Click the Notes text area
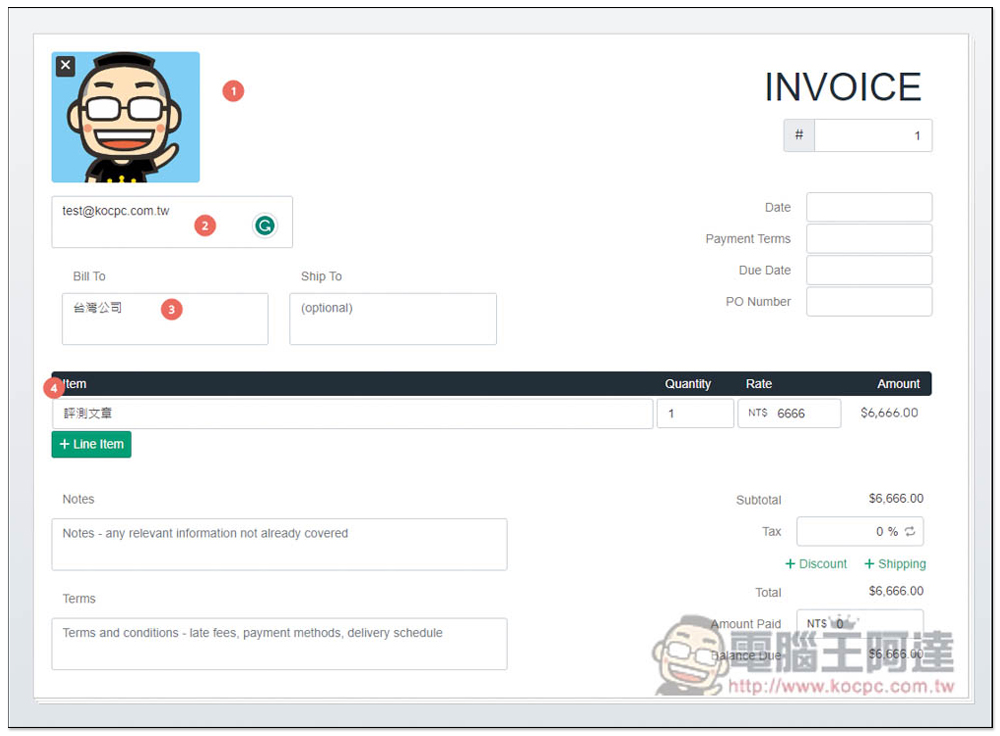This screenshot has width=1000, height=736. point(279,544)
